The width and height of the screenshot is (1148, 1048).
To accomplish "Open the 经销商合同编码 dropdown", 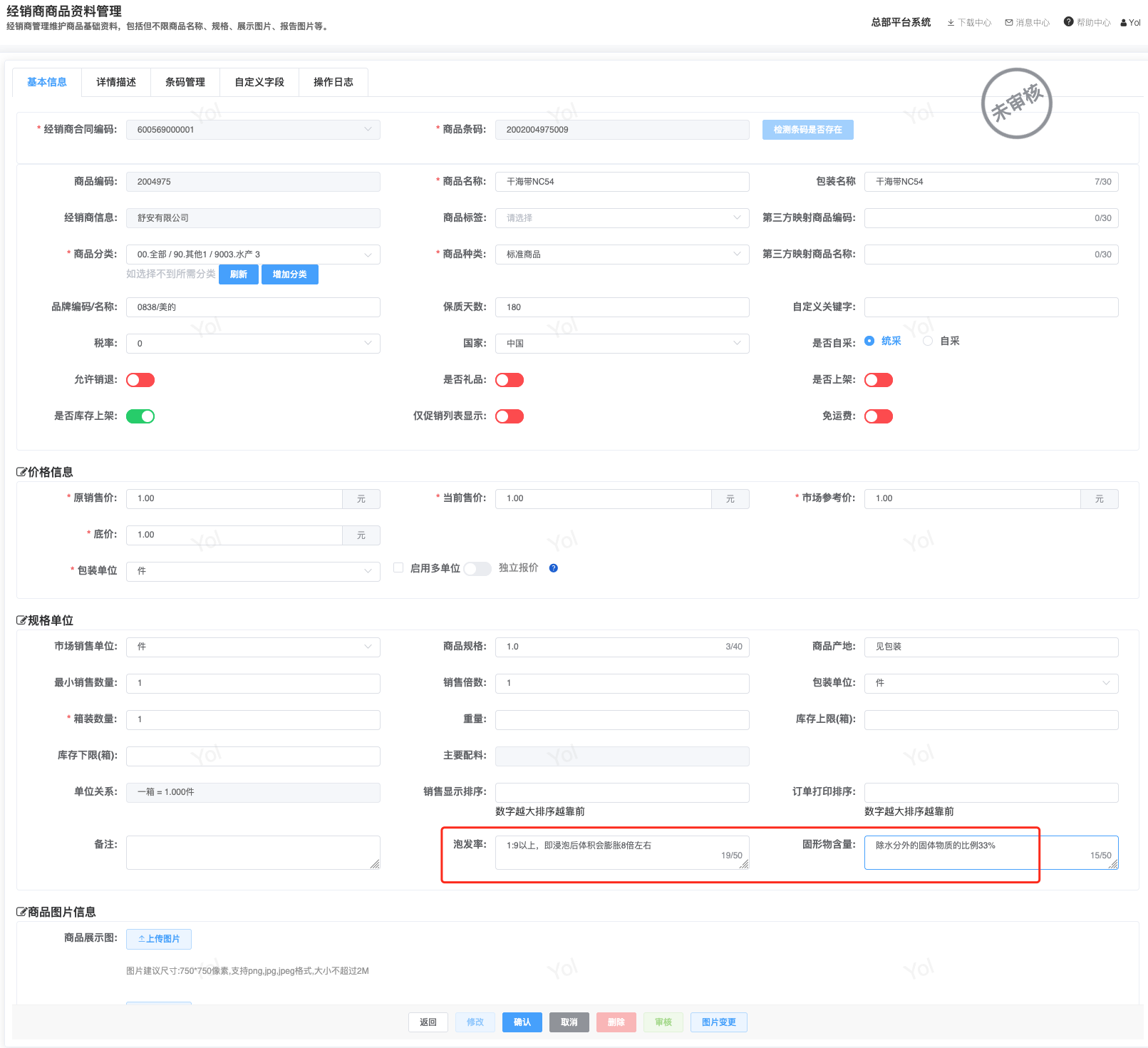I will click(x=253, y=130).
